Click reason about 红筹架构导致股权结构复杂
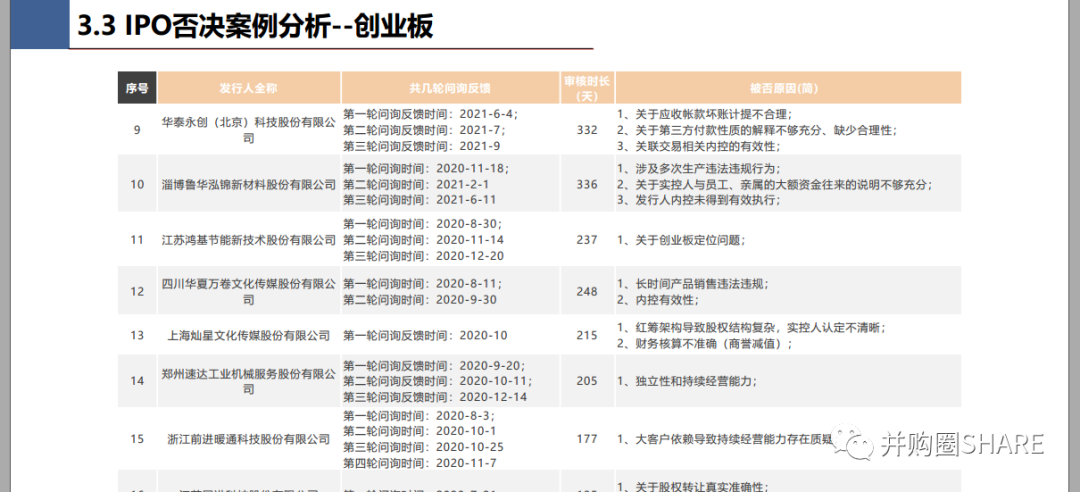This screenshot has width=1080, height=492. pyautogui.click(x=751, y=327)
